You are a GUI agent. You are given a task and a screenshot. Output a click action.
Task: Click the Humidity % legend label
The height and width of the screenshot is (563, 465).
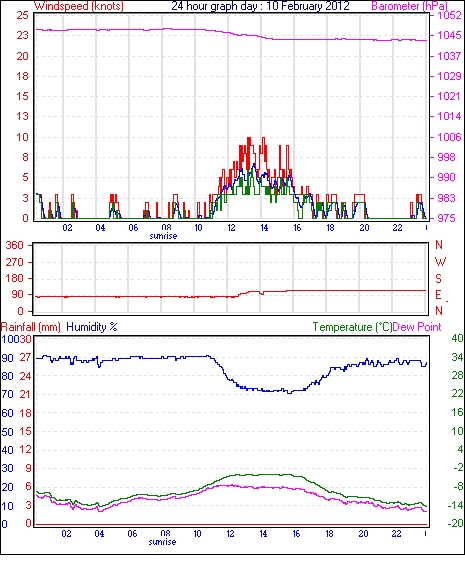pyautogui.click(x=92, y=327)
